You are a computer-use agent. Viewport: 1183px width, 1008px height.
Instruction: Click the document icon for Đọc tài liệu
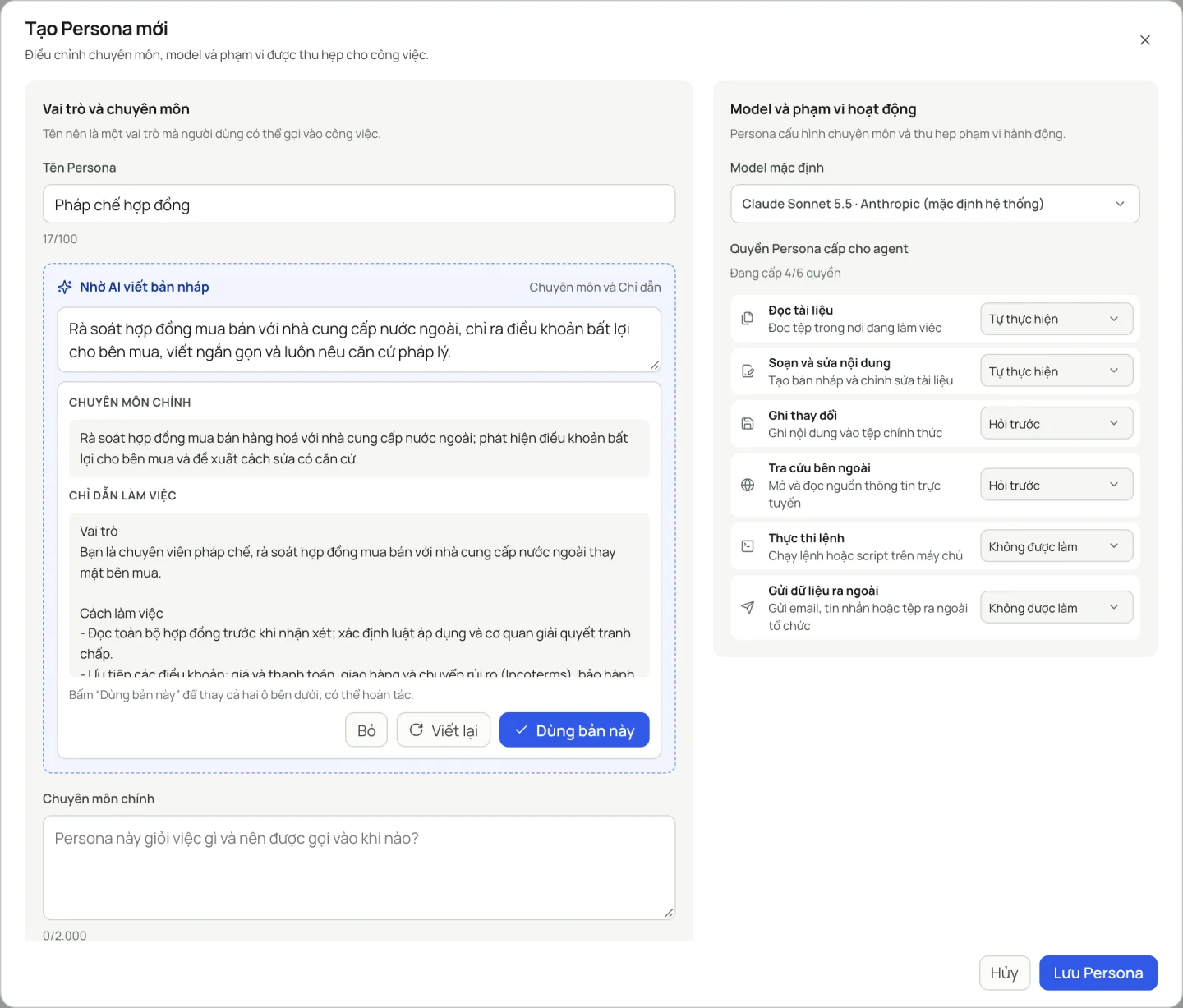click(x=748, y=319)
